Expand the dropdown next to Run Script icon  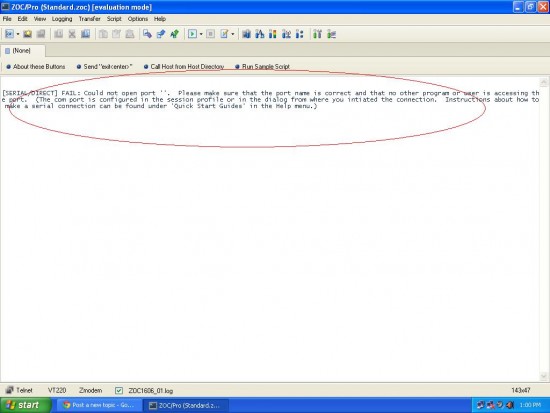[x=201, y=34]
